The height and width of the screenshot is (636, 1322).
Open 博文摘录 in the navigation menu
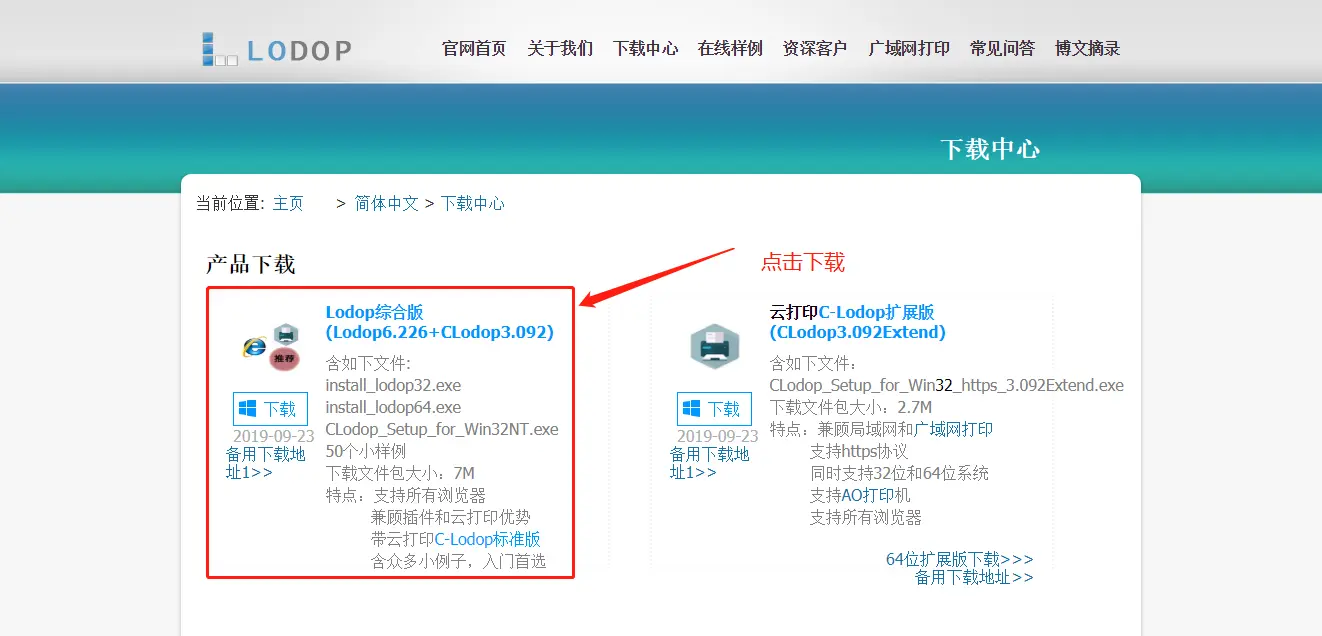pyautogui.click(x=1087, y=48)
